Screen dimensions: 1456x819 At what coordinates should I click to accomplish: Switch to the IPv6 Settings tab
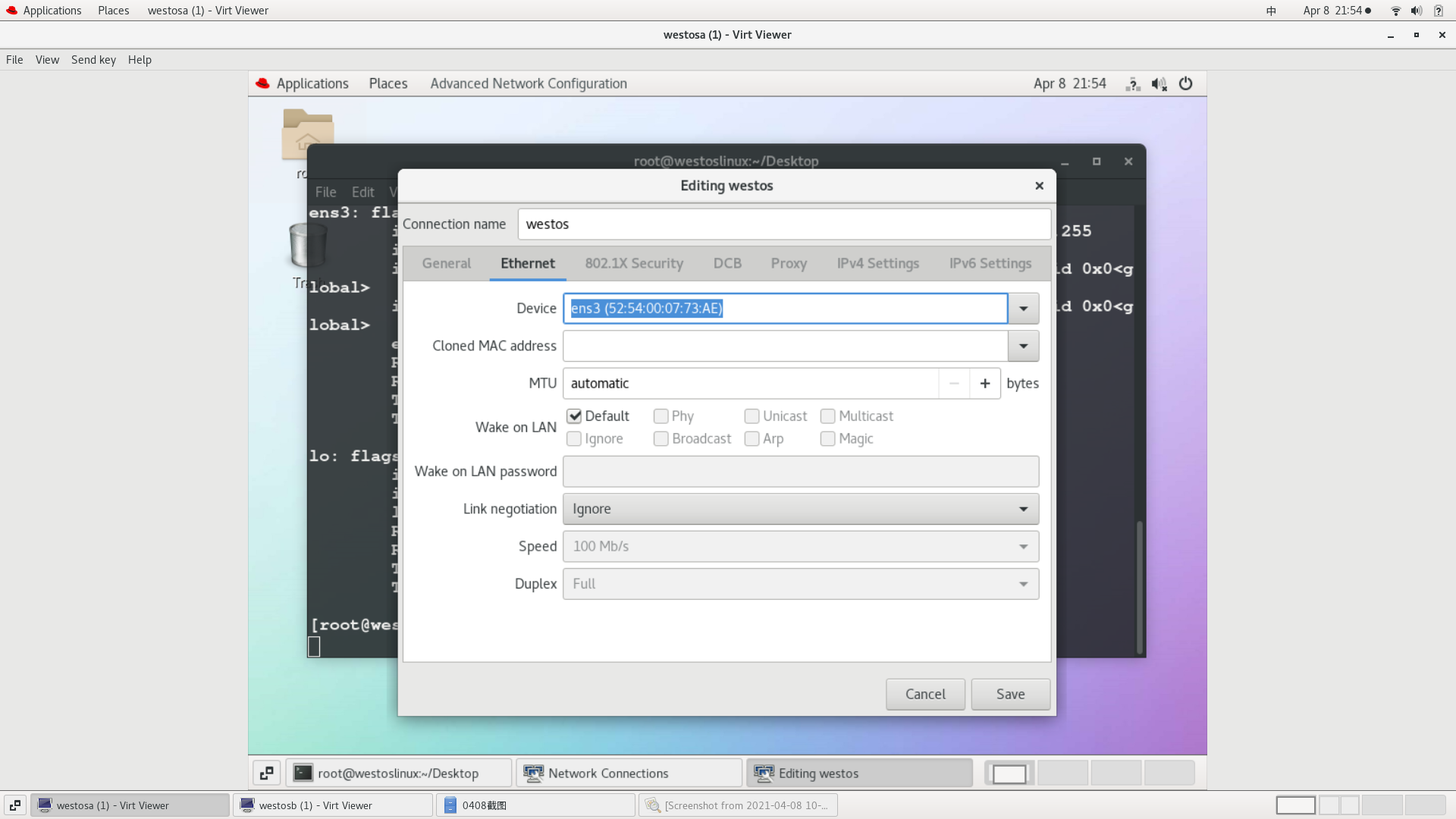click(x=990, y=263)
